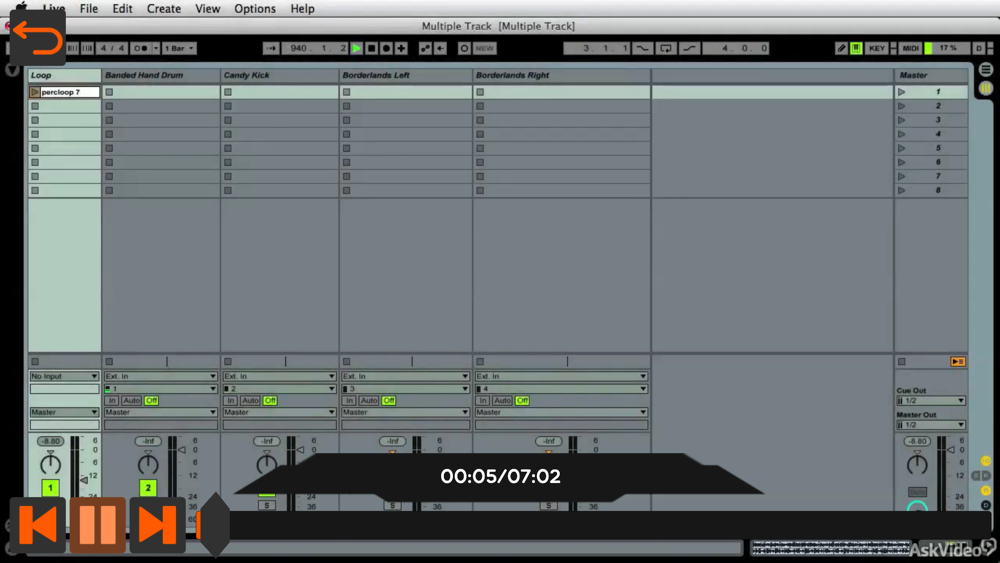Open Borderlands Right input channel 4 dropdown
This screenshot has height=563, width=1000.
(561, 388)
